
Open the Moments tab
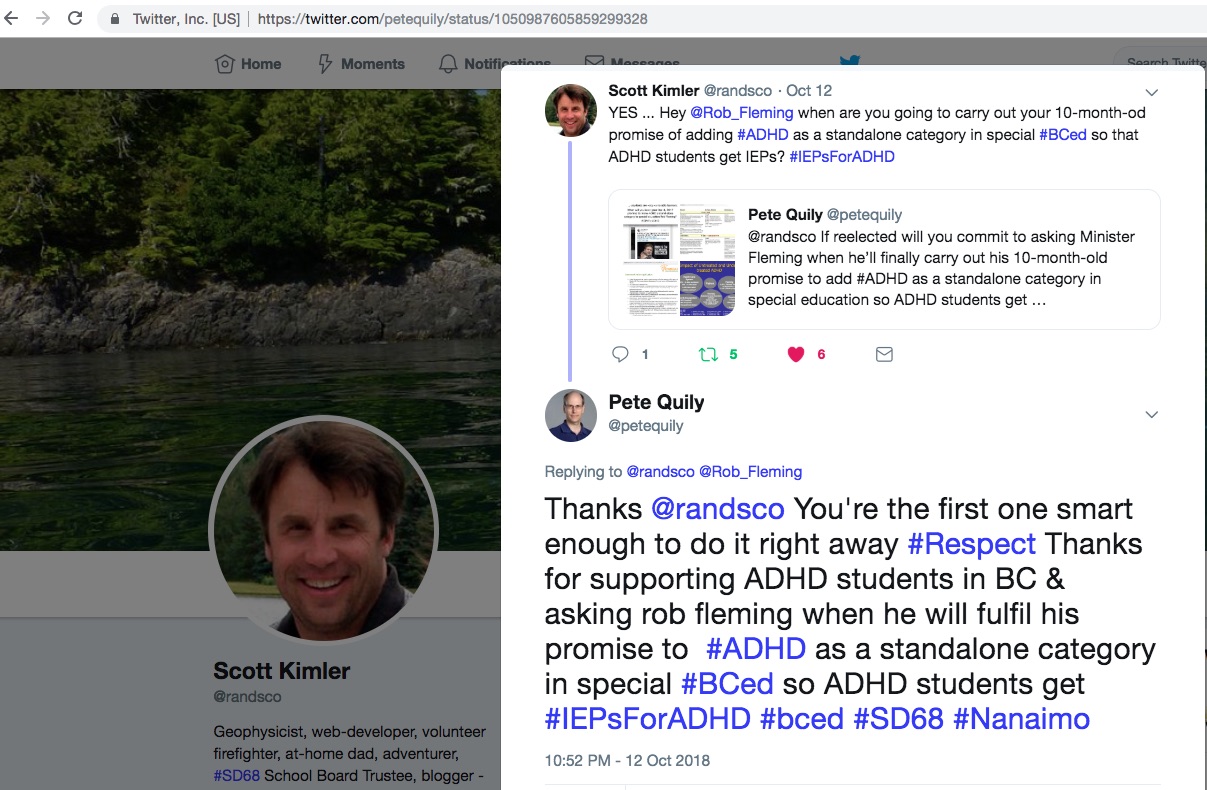(361, 64)
